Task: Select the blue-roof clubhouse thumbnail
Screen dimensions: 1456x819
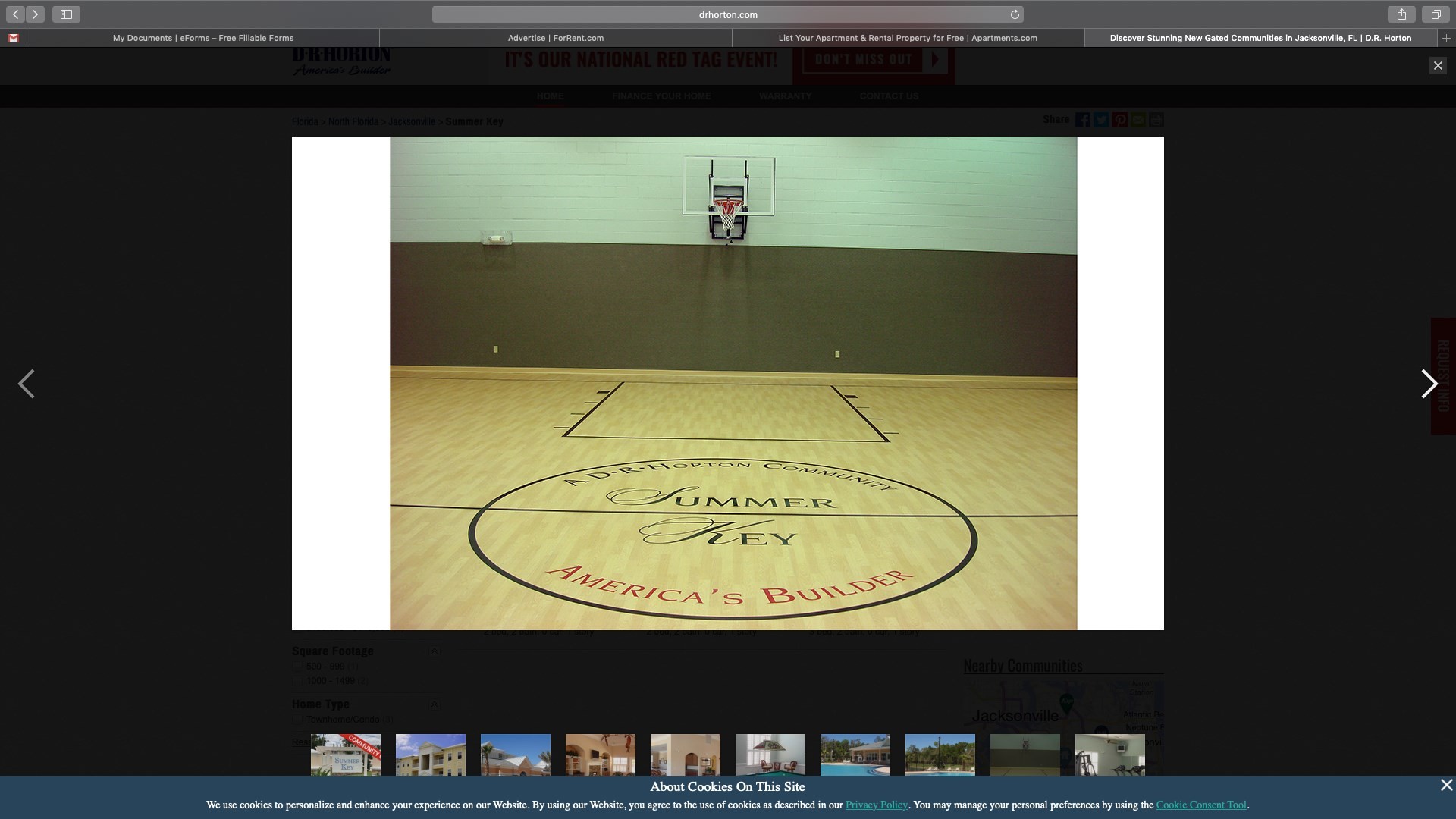Action: (x=516, y=755)
